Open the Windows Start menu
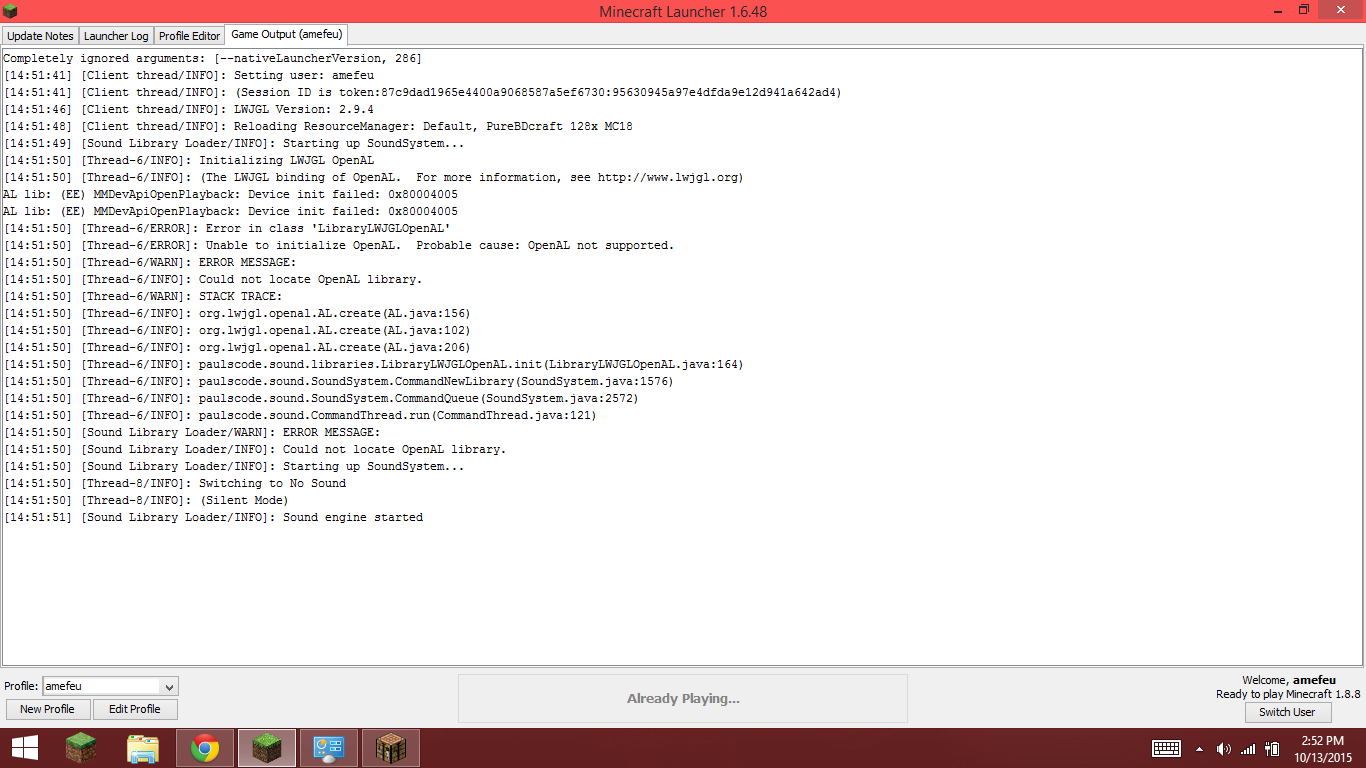Screen dimensions: 1366x768 pos(25,747)
